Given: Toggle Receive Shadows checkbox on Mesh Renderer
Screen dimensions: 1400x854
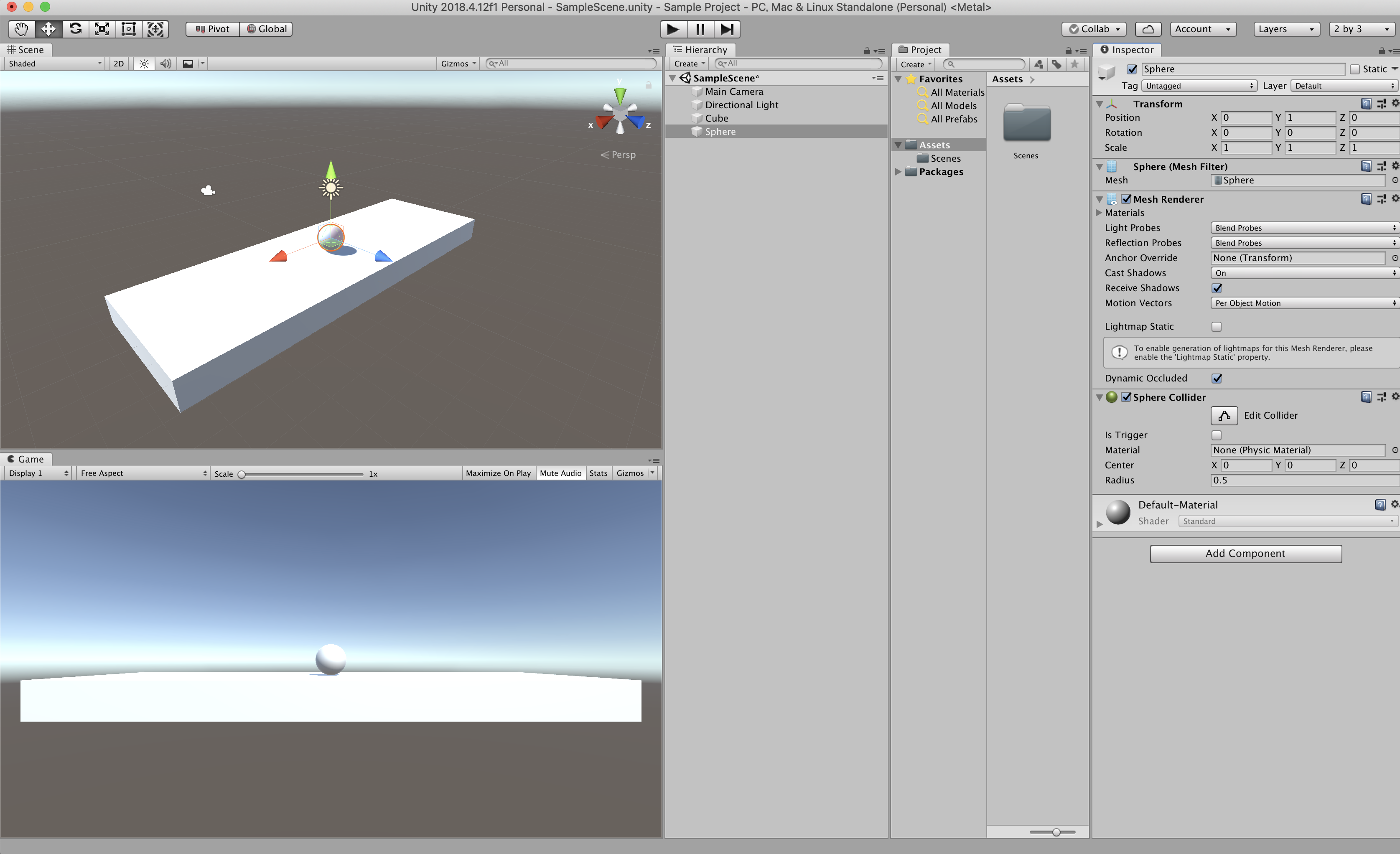Looking at the screenshot, I should 1217,288.
